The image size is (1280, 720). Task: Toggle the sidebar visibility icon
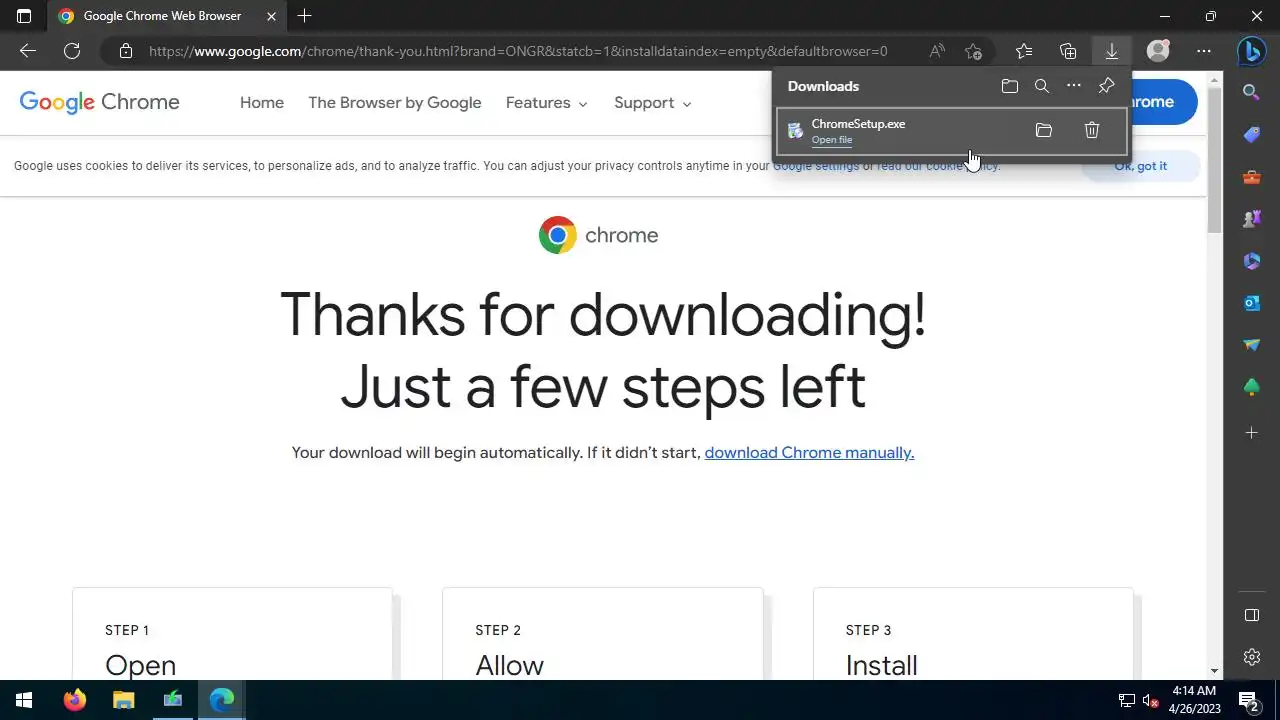(1251, 615)
